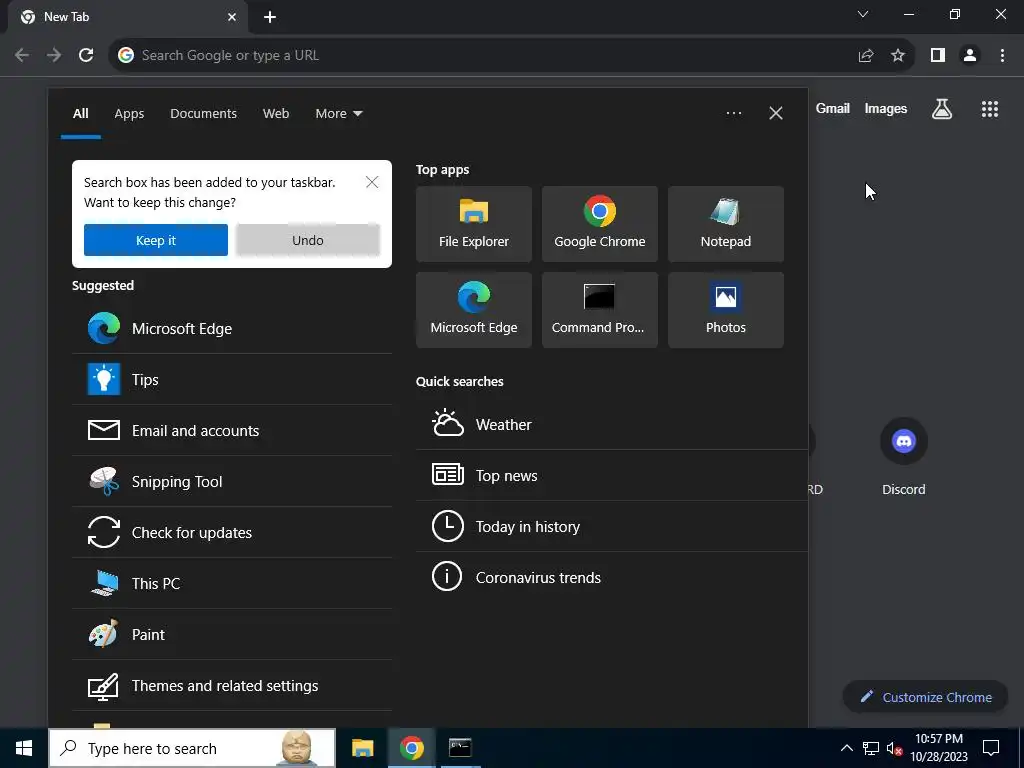Select the All search tab
This screenshot has height=768, width=1024.
(x=80, y=114)
